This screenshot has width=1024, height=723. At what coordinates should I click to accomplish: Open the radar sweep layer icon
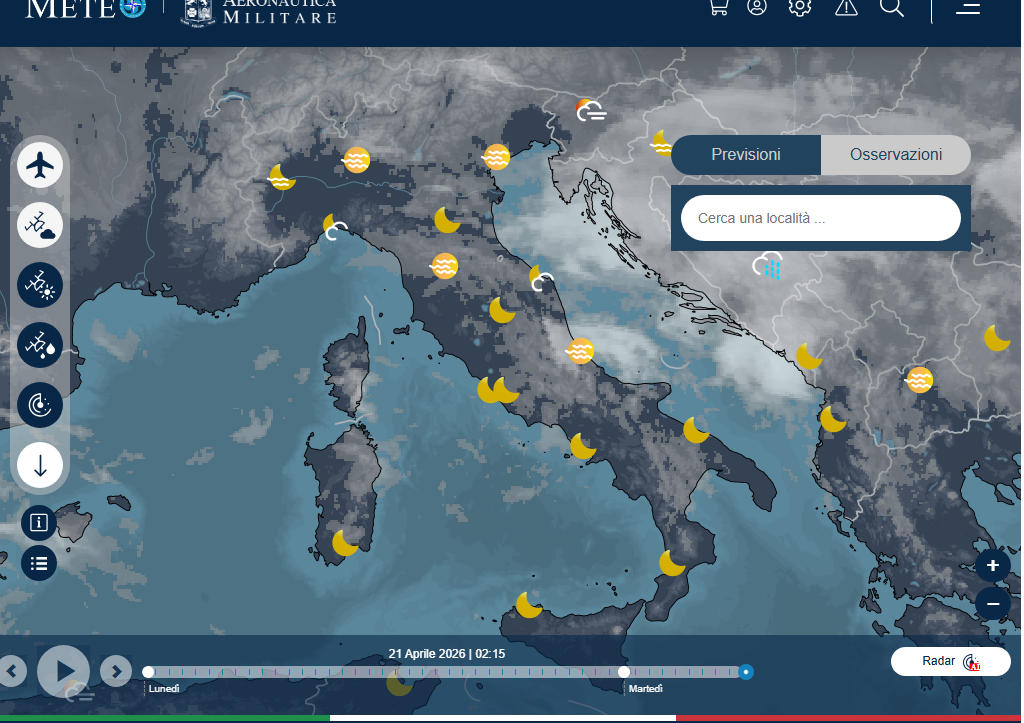tap(40, 405)
